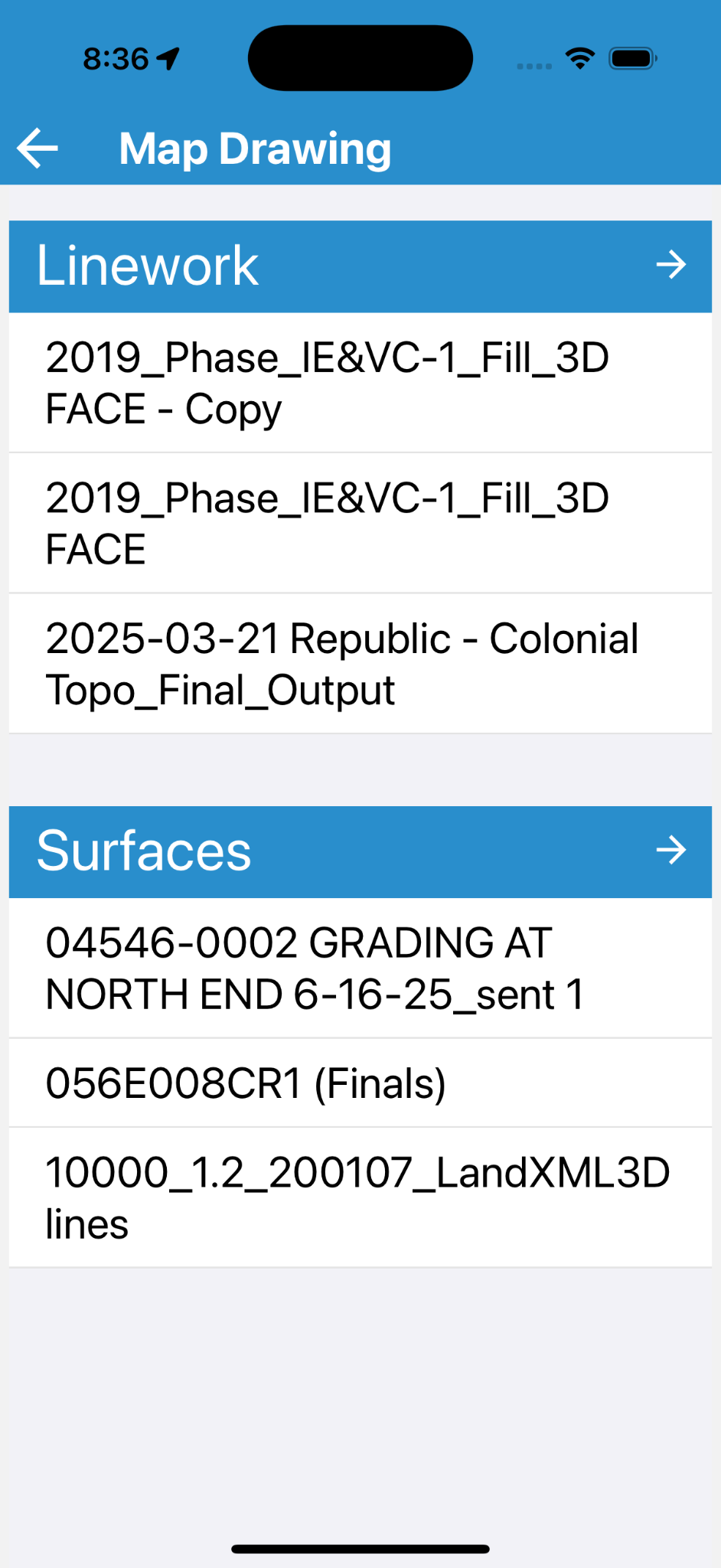
Task: Tap the empty area below Surfaces list
Action: (360, 1393)
